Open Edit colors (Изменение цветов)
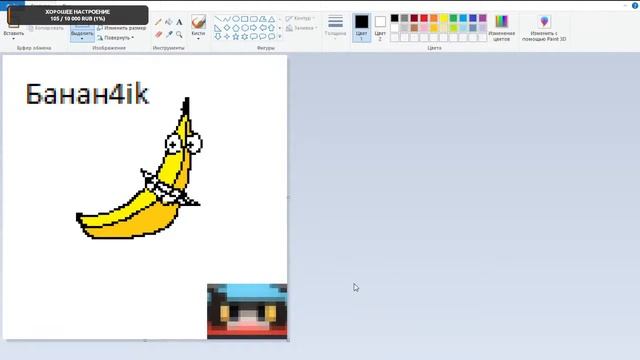The image size is (640, 360). 502,28
